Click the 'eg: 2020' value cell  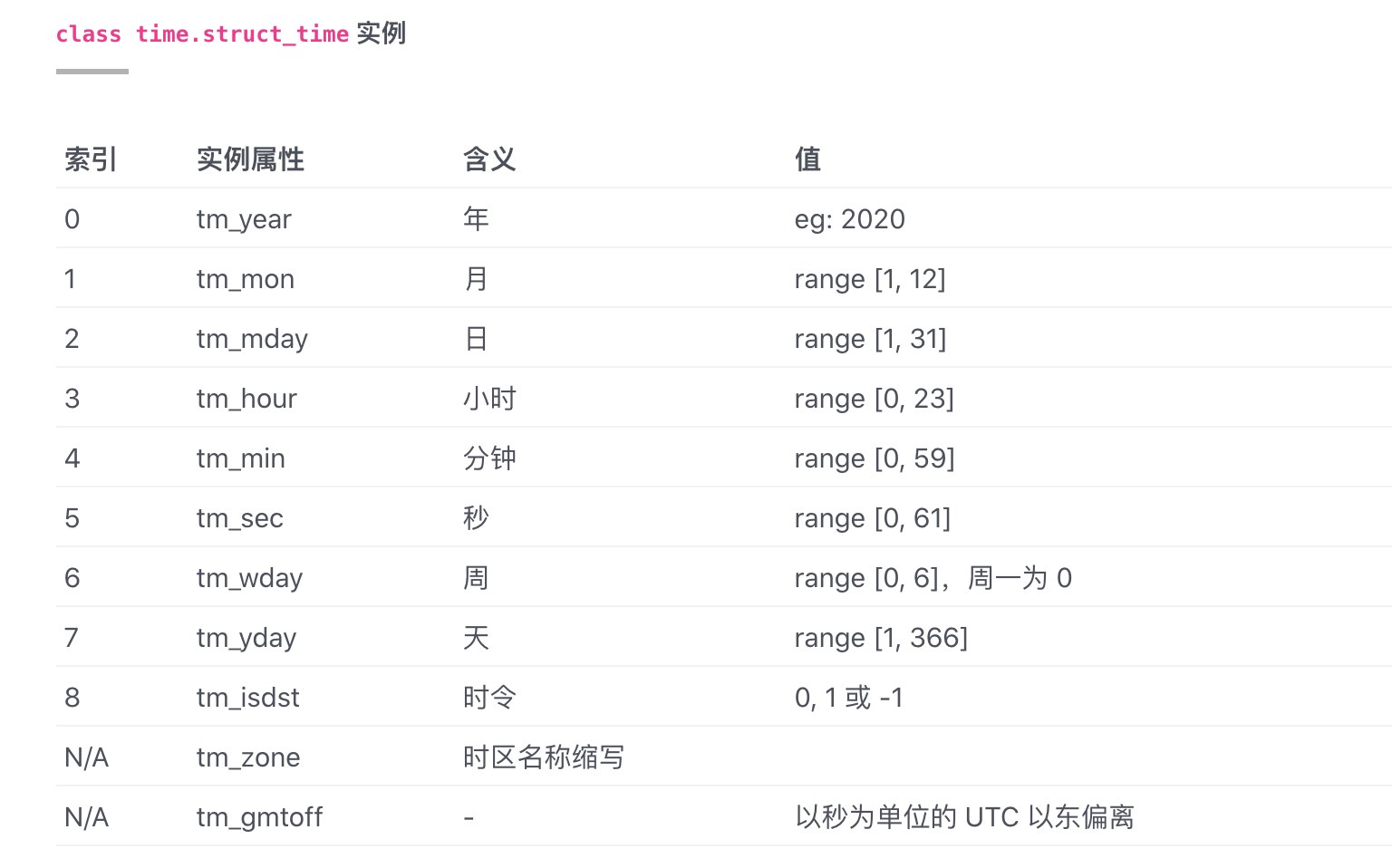850,219
